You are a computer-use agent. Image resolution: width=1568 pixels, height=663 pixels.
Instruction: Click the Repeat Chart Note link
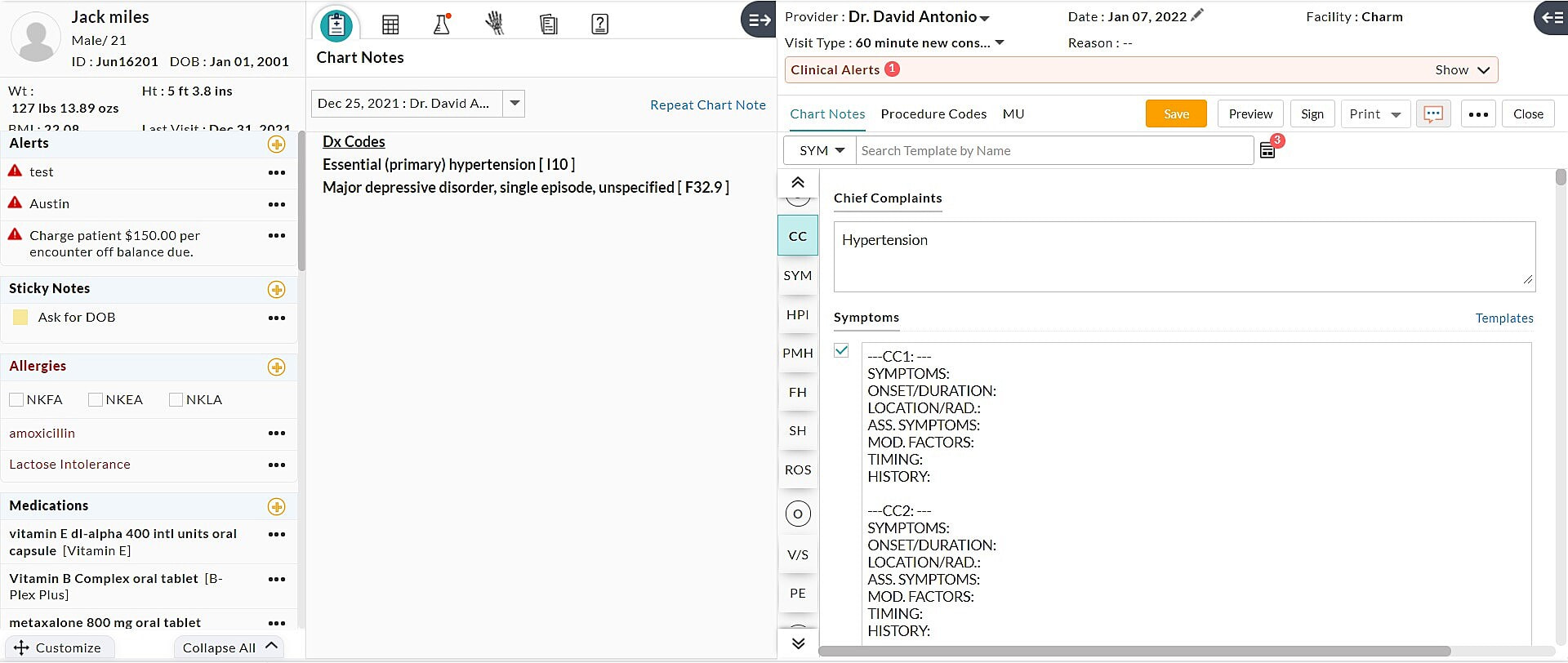click(707, 105)
